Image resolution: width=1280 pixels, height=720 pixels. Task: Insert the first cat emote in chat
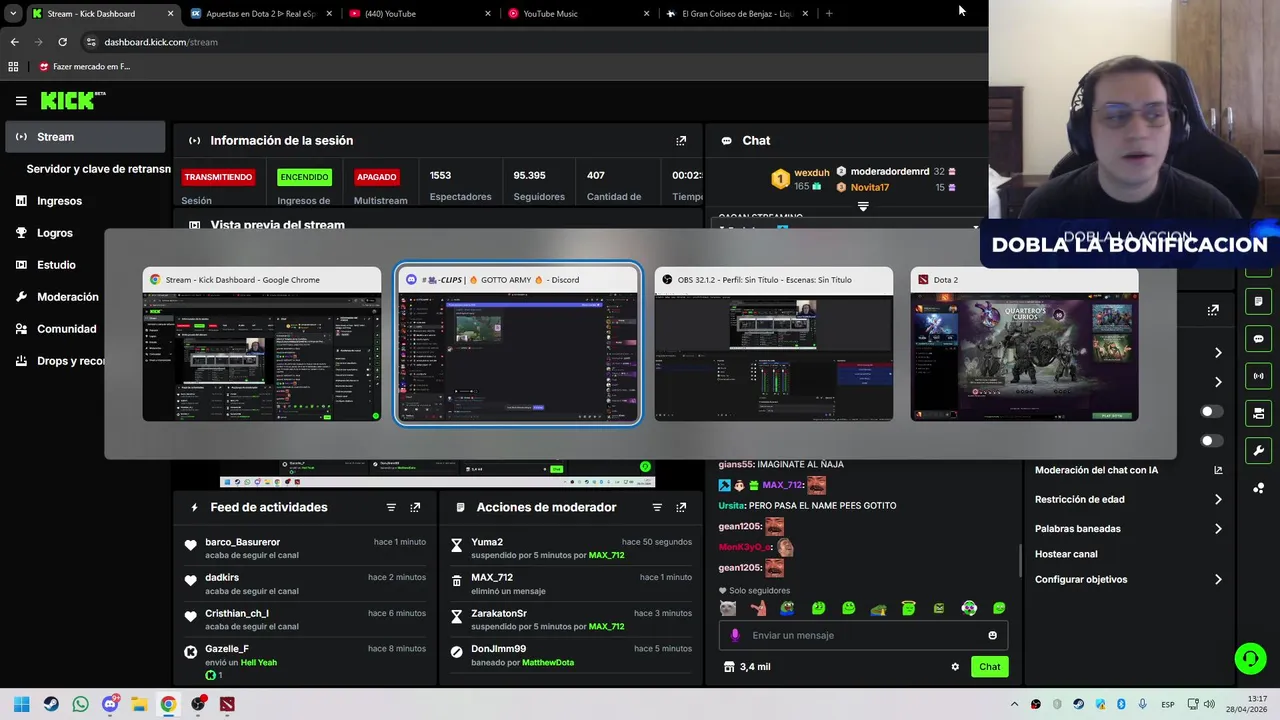tap(728, 608)
